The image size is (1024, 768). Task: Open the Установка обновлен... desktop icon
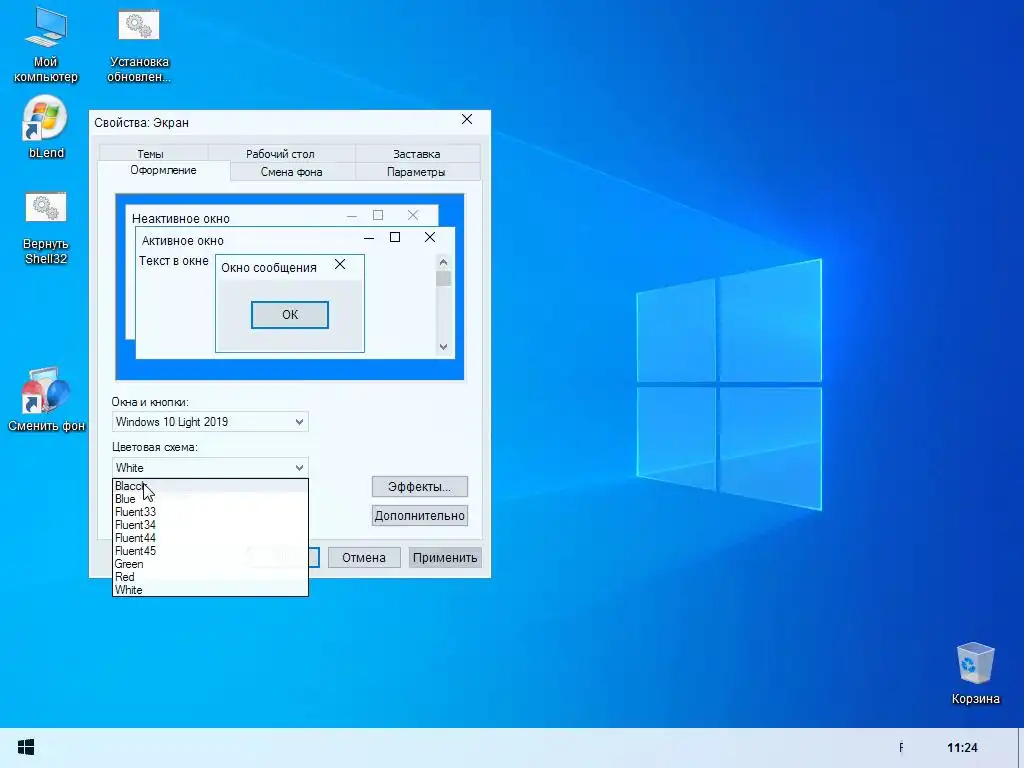coord(138,46)
